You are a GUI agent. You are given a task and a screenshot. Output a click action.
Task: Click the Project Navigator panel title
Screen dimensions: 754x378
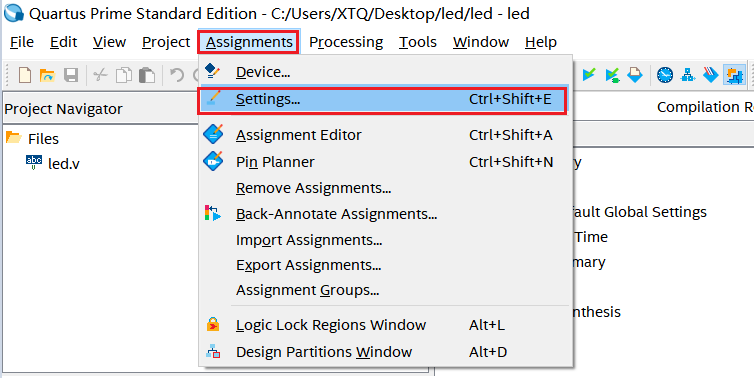63,109
